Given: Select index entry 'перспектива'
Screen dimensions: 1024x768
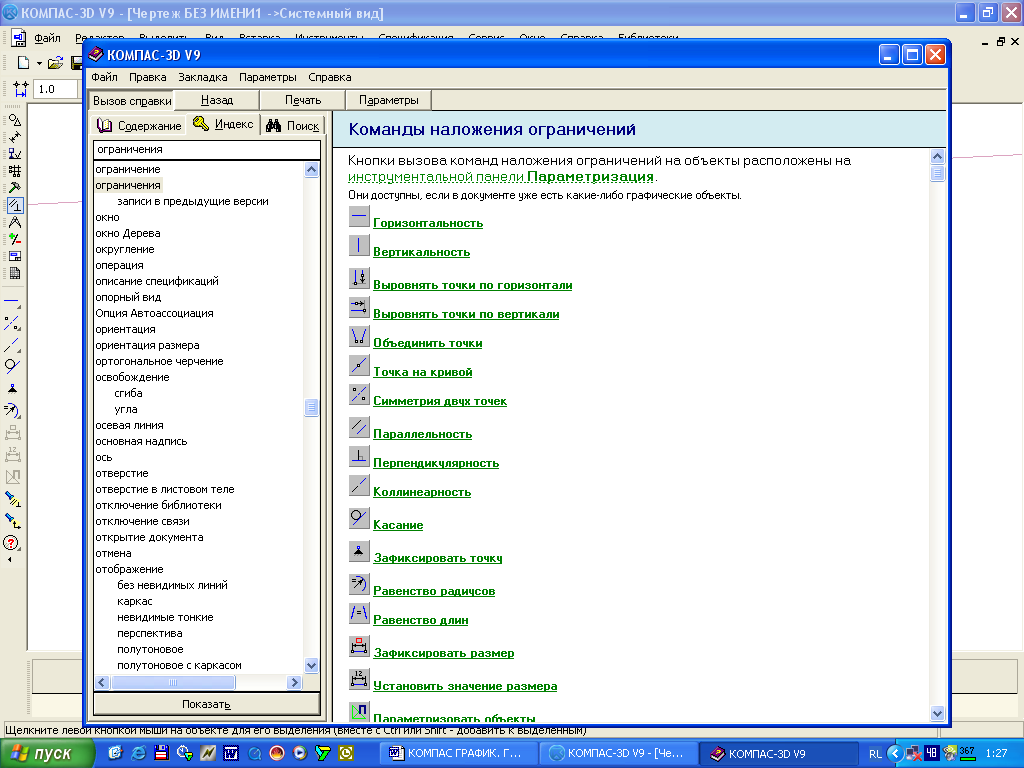Looking at the screenshot, I should click(150, 633).
